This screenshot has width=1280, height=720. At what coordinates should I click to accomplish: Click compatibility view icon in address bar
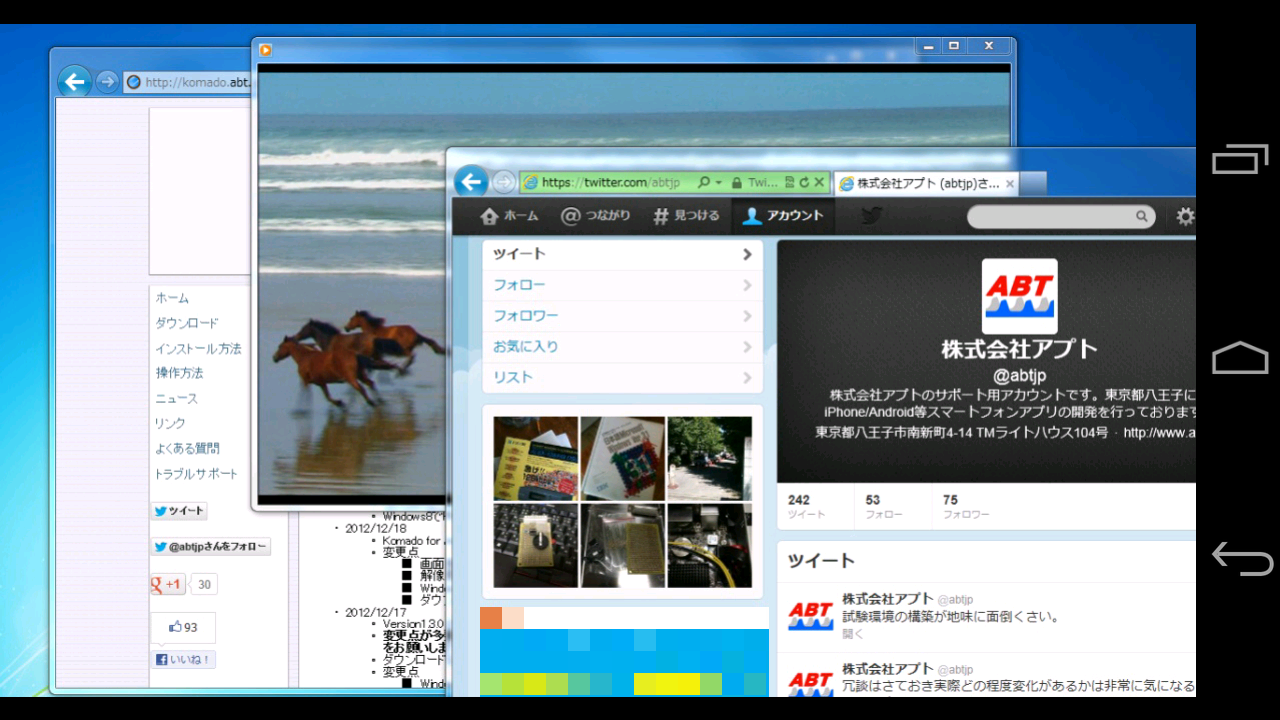[x=790, y=183]
